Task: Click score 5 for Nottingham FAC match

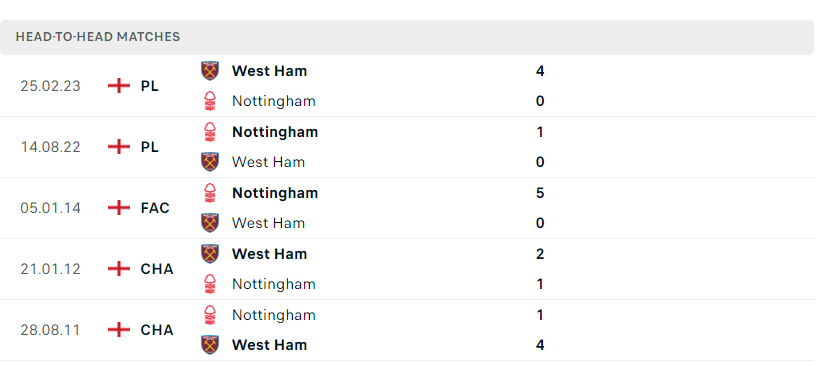Action: [x=540, y=193]
